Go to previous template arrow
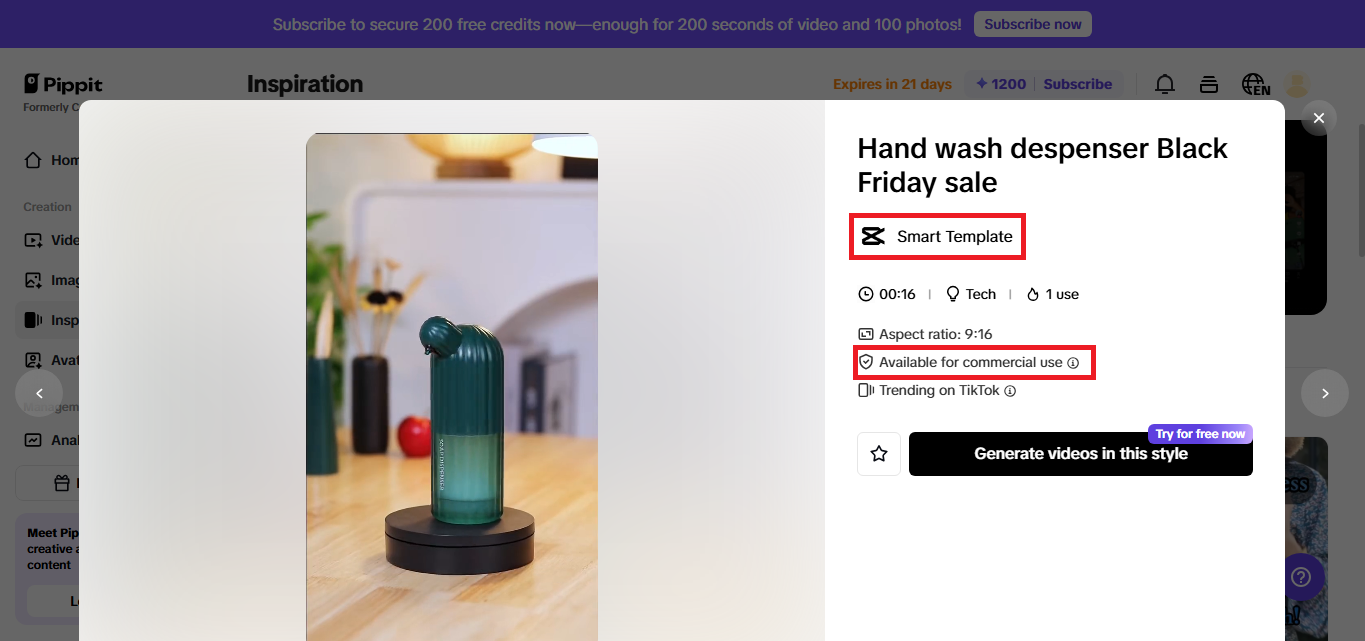 pos(39,393)
